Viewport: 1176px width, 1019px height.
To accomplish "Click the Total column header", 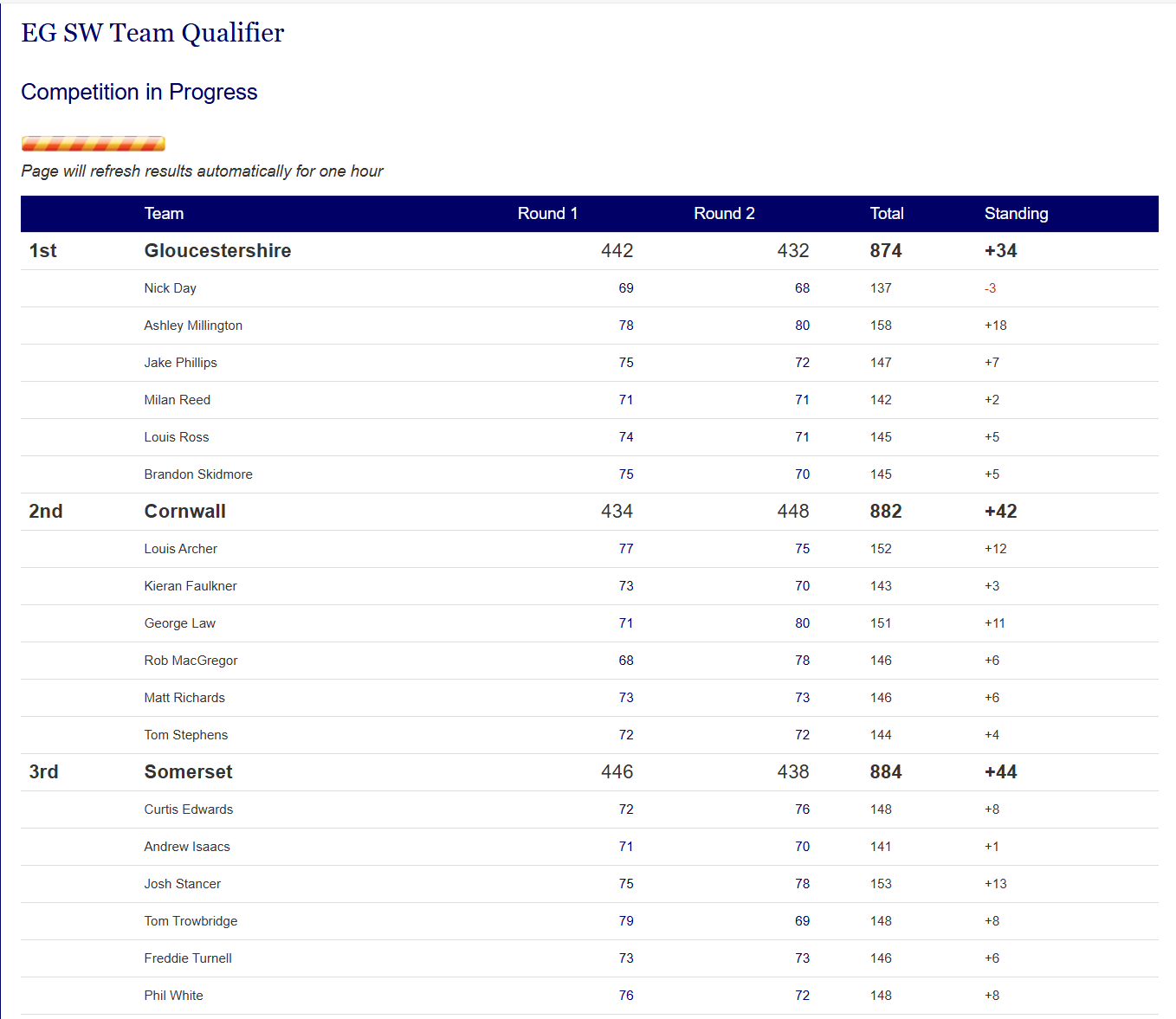I will [x=886, y=214].
